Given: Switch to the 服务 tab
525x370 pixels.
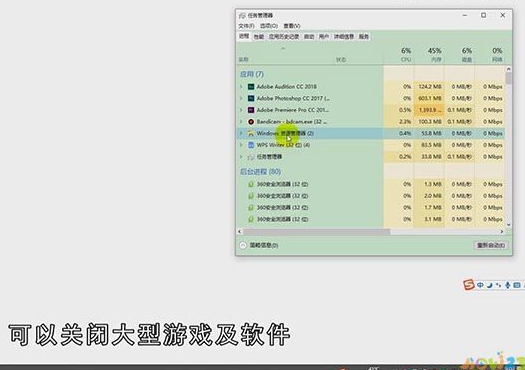Looking at the screenshot, I should [364, 37].
